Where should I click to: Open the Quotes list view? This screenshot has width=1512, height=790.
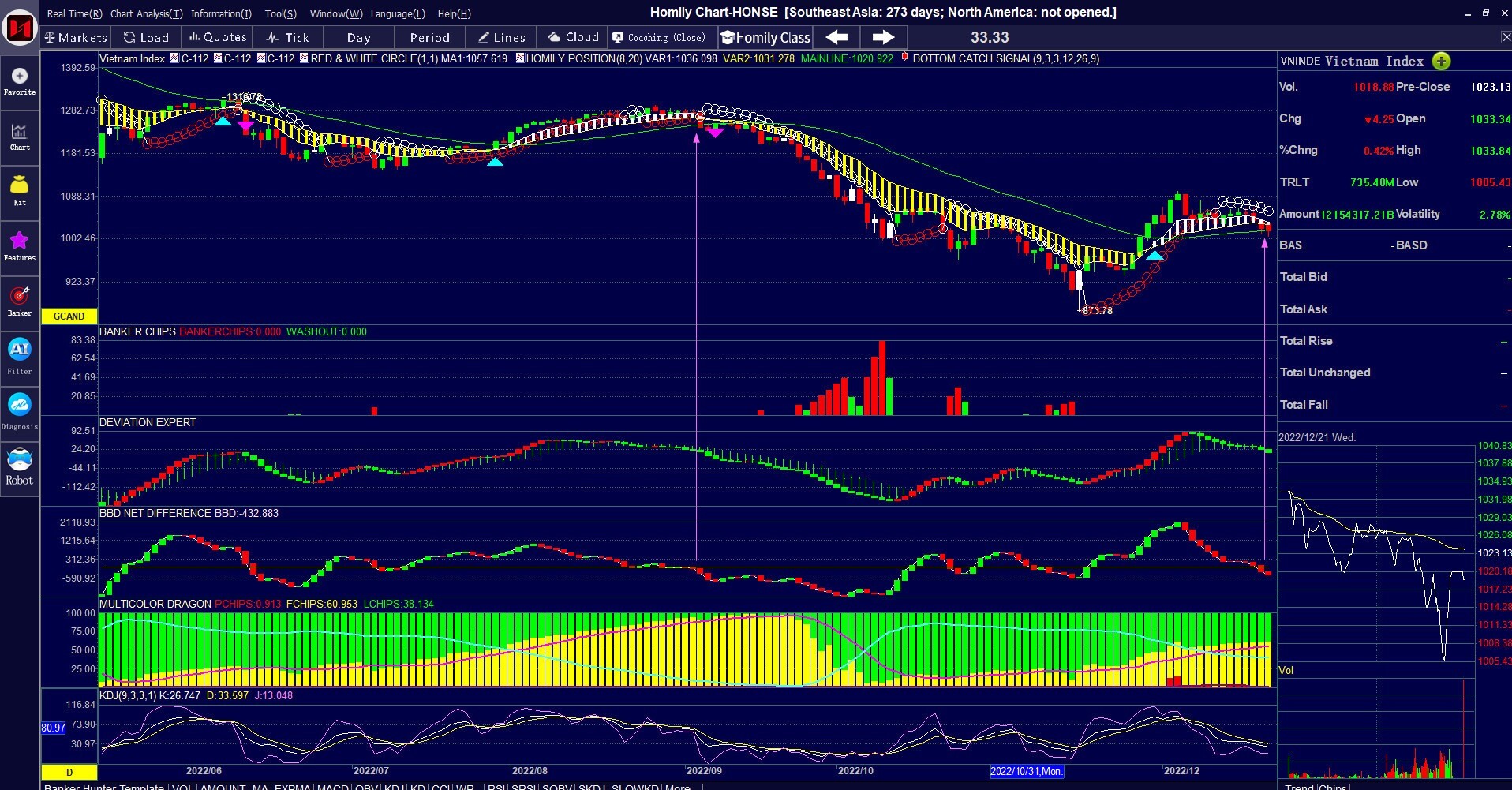tap(218, 37)
